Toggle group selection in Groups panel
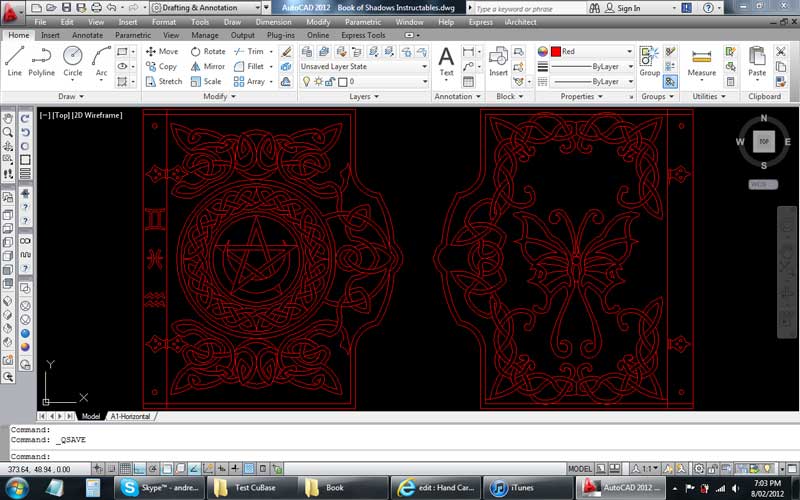800x500 pixels. [x=670, y=82]
